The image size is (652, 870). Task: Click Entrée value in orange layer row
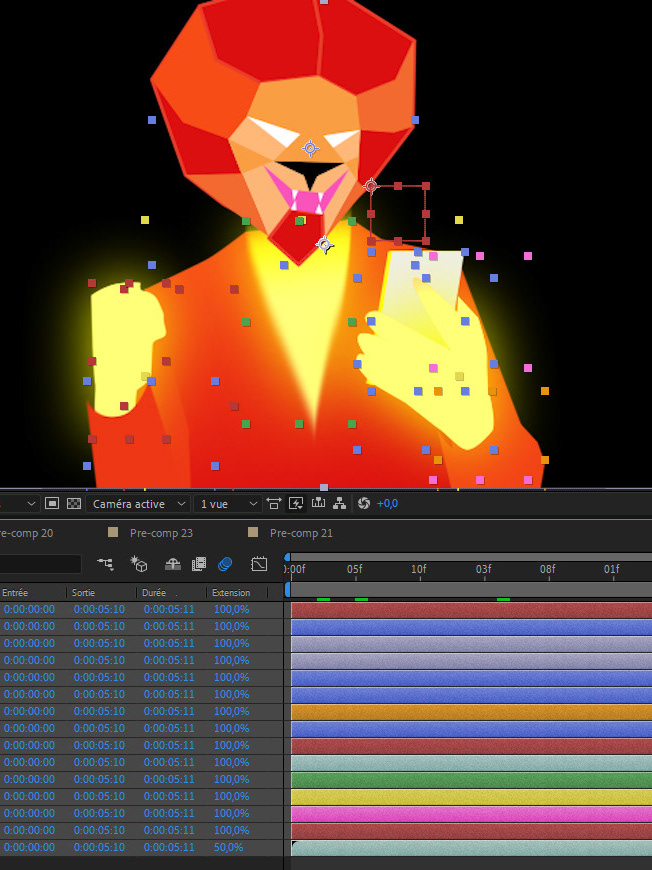click(x=29, y=711)
